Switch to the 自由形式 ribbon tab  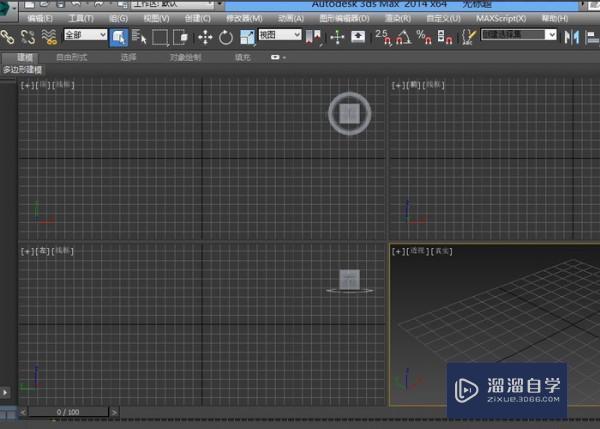click(x=71, y=57)
